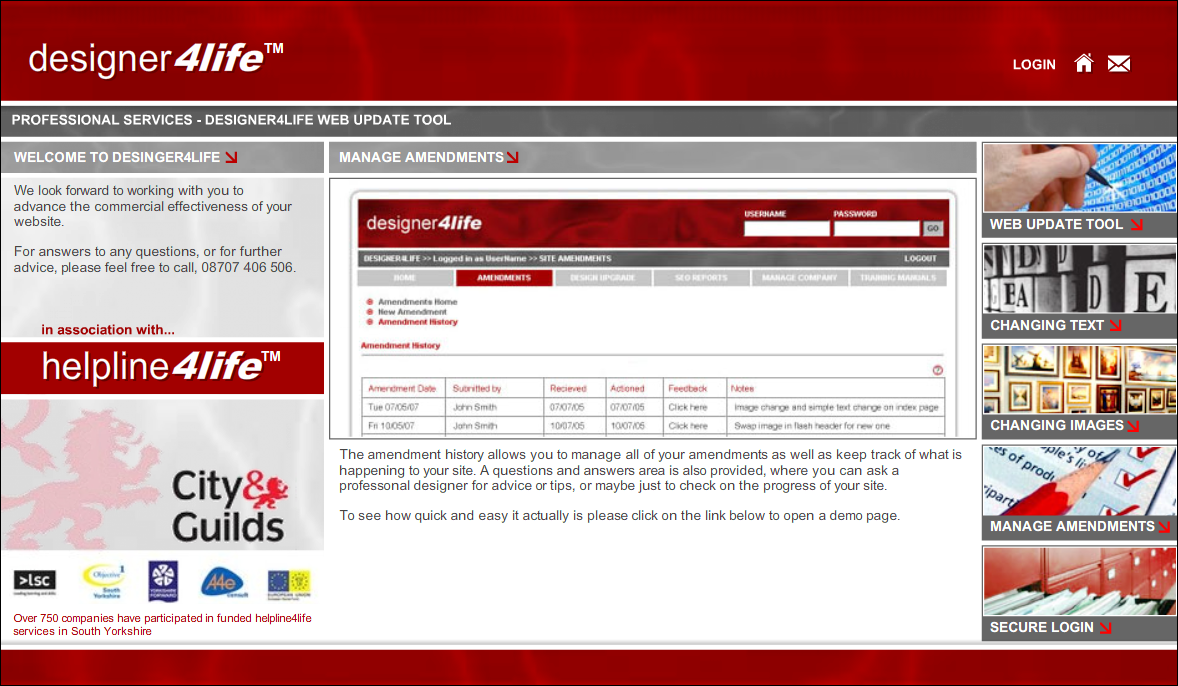The height and width of the screenshot is (686, 1178).
Task: Click the European Union flag logo
Action: (289, 585)
